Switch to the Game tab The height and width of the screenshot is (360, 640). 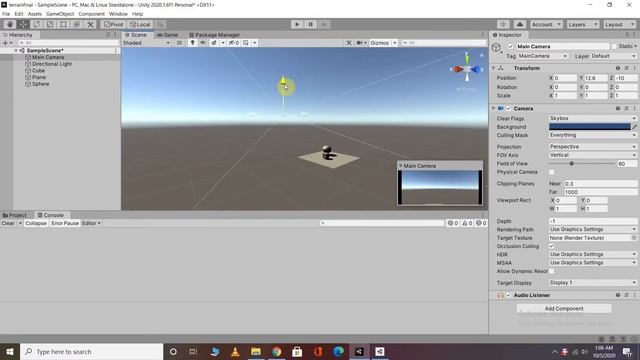tap(167, 35)
